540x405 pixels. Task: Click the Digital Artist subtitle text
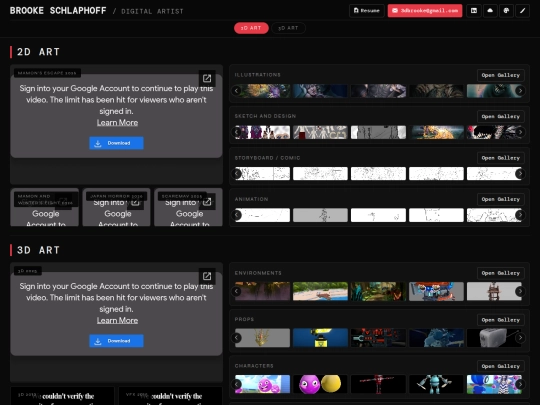click(x=152, y=11)
